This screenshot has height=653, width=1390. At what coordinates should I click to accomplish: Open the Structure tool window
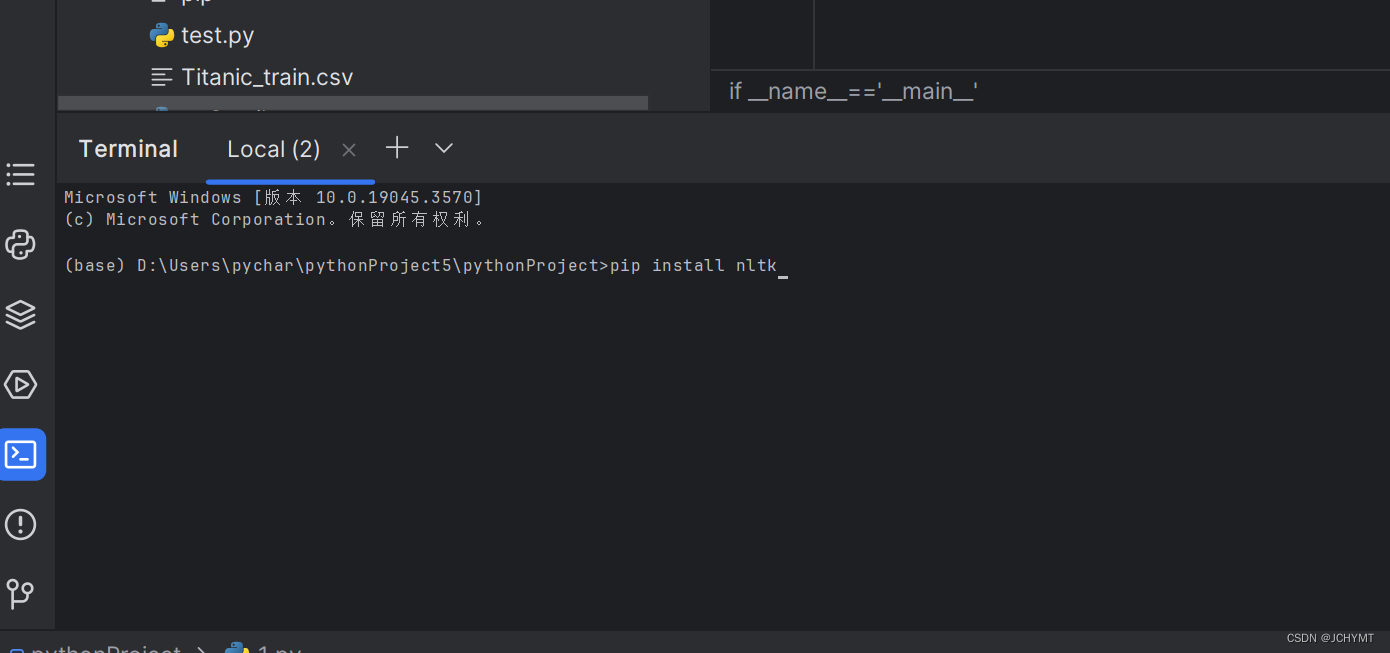click(x=20, y=175)
